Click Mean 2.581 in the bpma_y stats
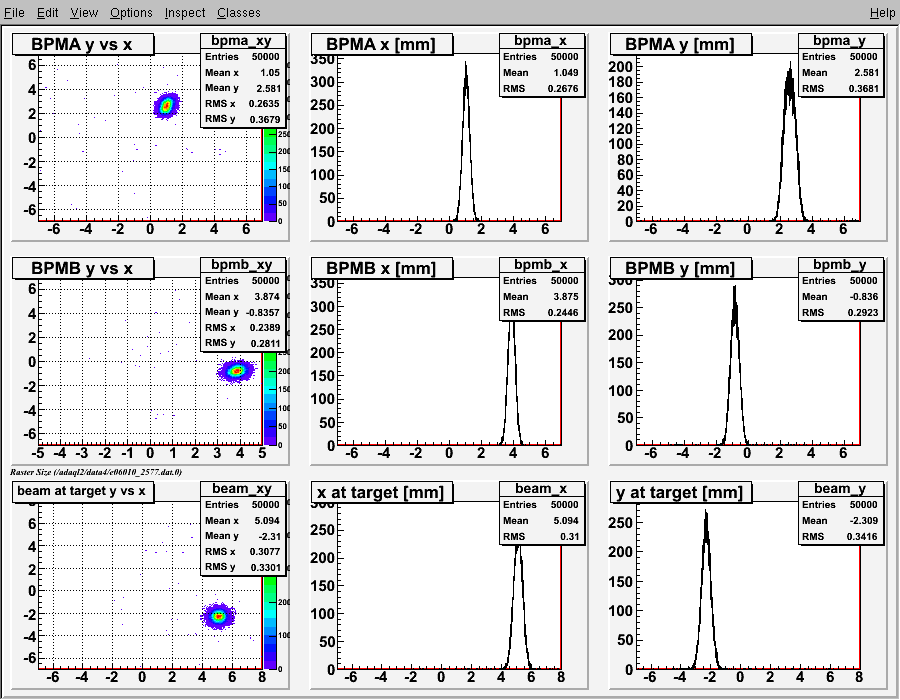Image resolution: width=900 pixels, height=700 pixels. pyautogui.click(x=840, y=73)
